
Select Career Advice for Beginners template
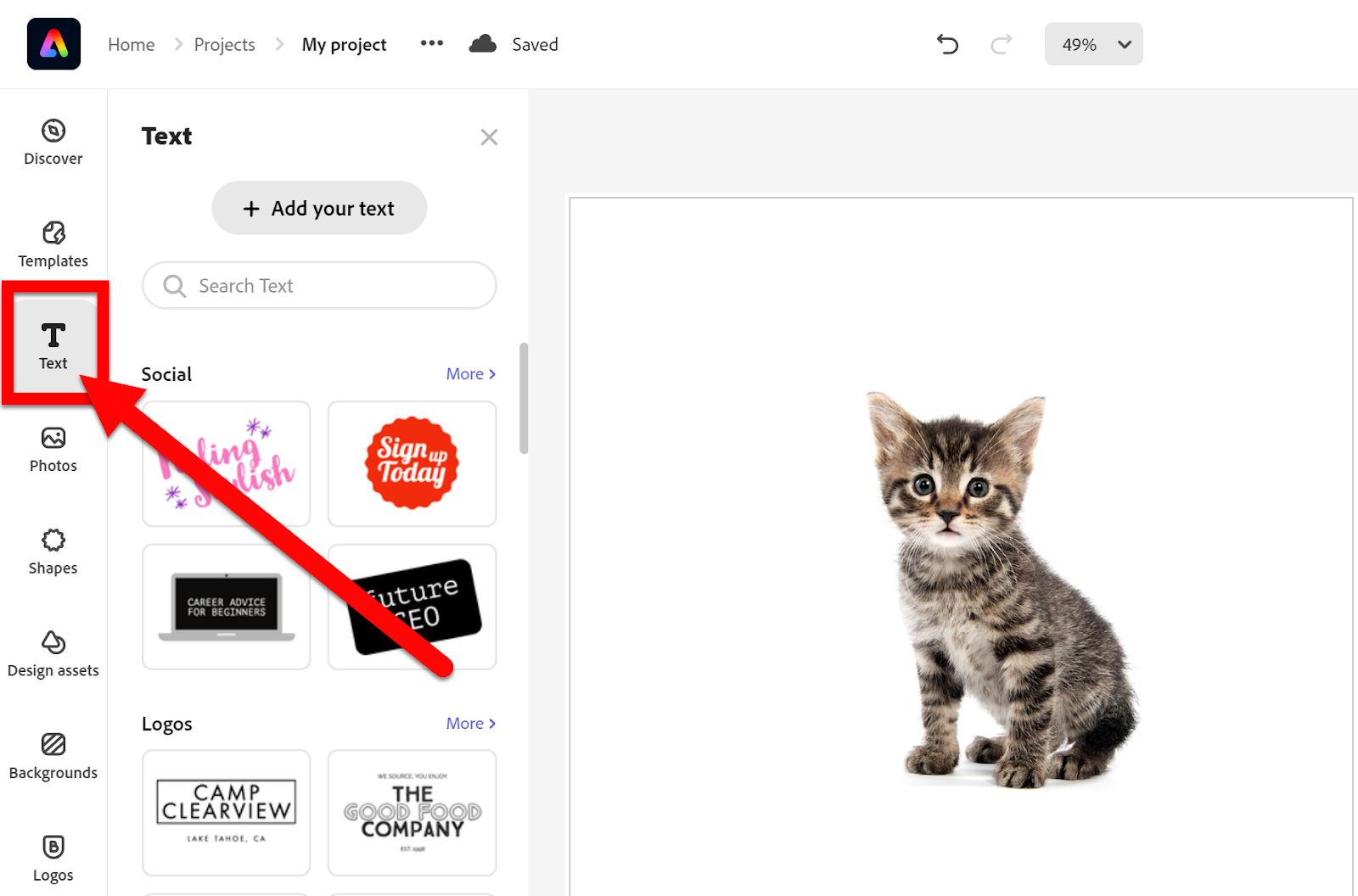click(227, 607)
